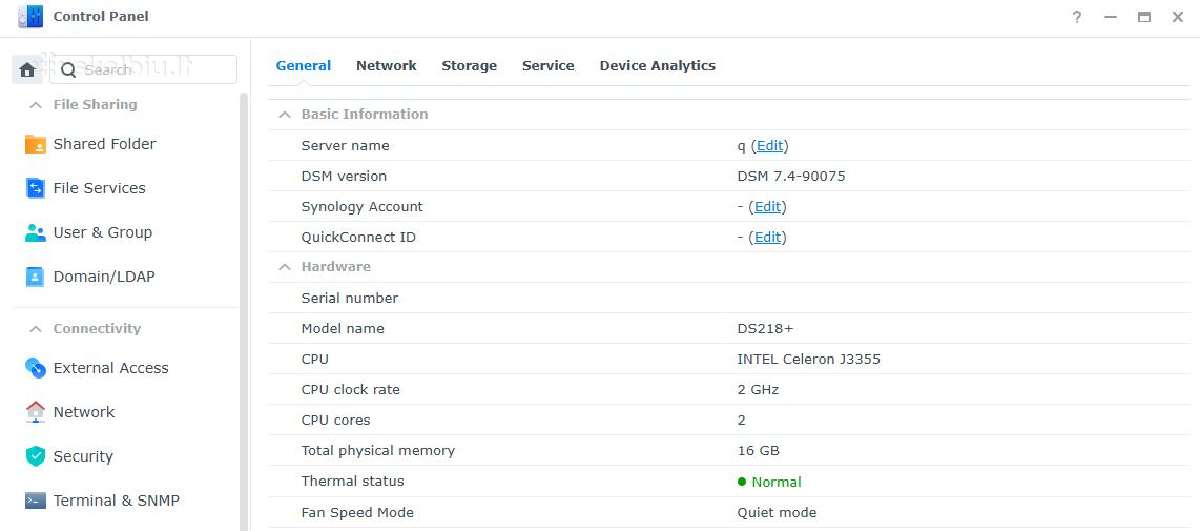Viewport: 1200px width, 531px height.
Task: Edit the Synology Account
Action: click(x=768, y=207)
